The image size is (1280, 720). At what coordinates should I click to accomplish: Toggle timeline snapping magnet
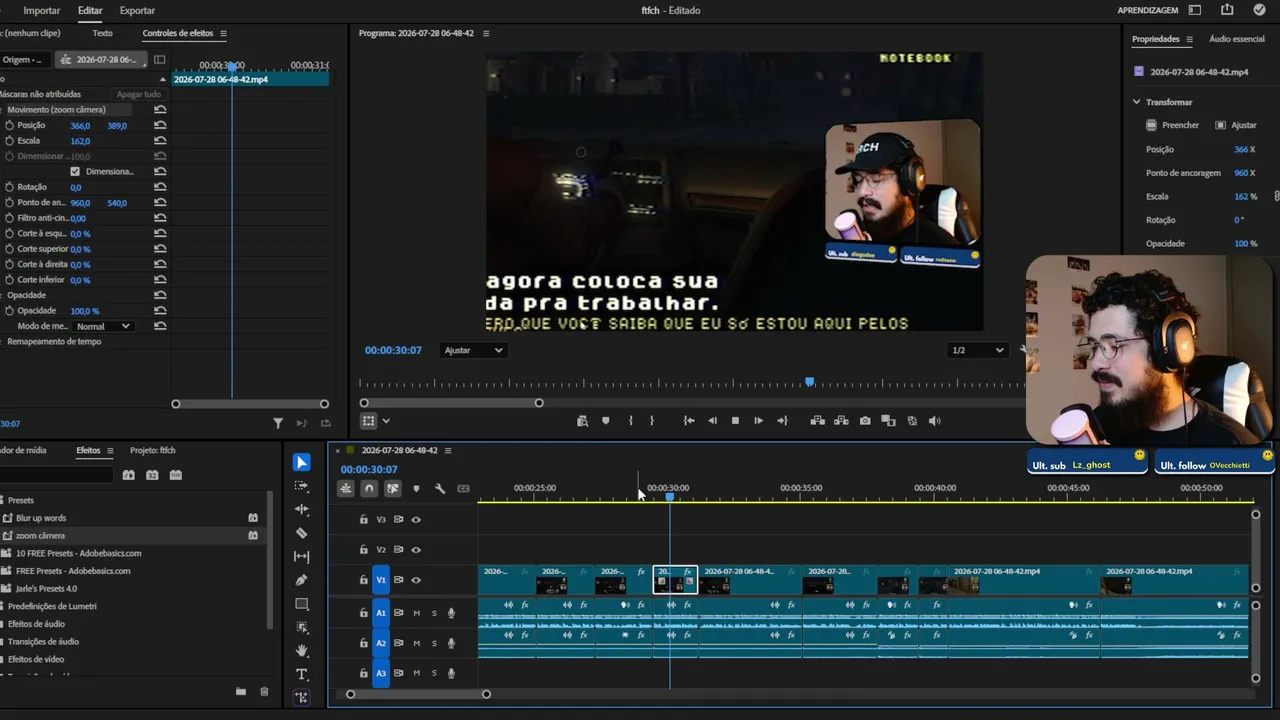pyautogui.click(x=369, y=489)
